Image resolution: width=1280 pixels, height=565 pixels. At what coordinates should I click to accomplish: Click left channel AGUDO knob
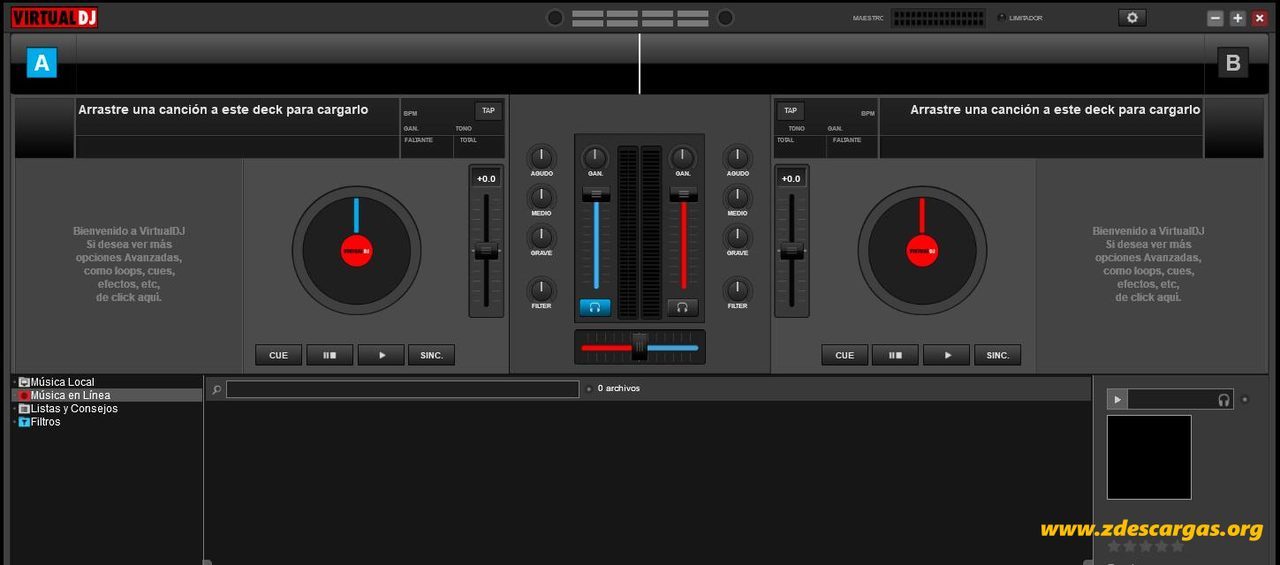point(541,157)
